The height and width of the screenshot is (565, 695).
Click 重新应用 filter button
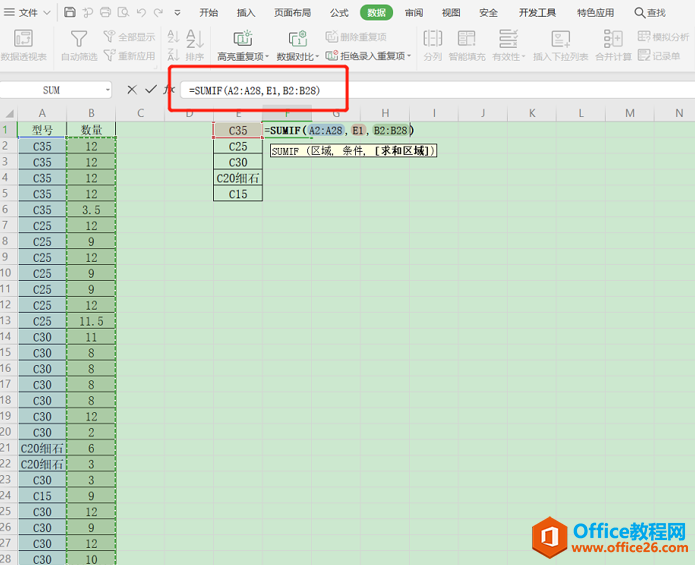pyautogui.click(x=129, y=56)
